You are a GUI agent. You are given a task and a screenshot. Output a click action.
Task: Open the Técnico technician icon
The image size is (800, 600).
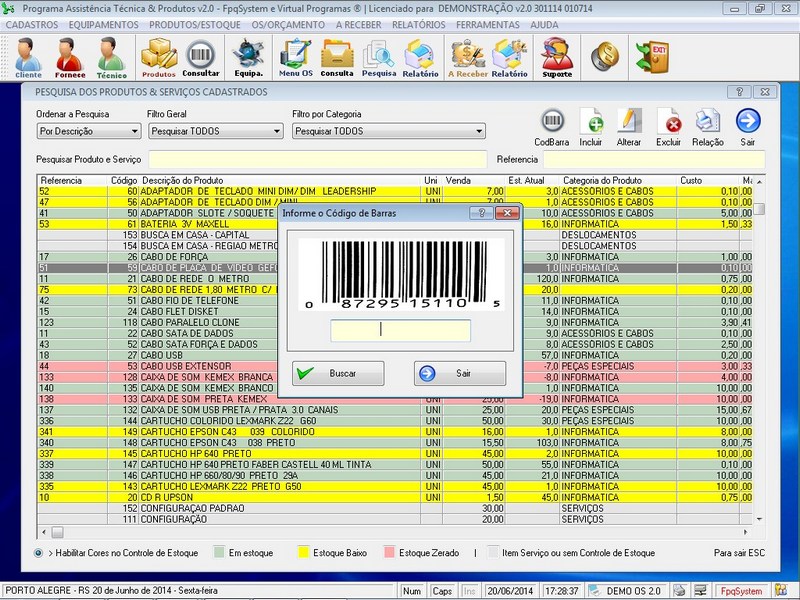pos(111,58)
